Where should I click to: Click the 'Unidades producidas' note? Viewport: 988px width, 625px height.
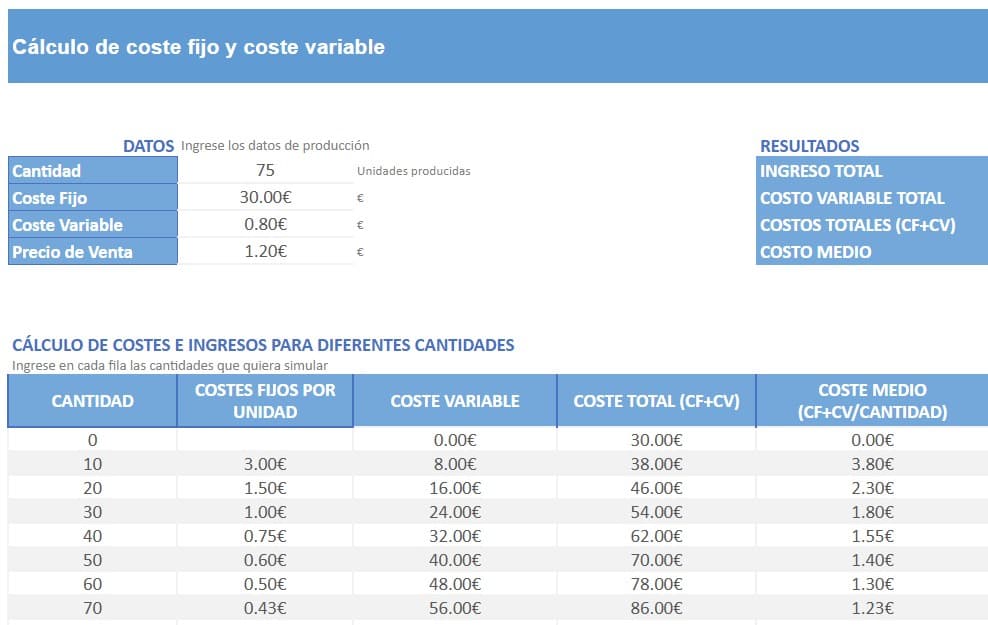point(413,171)
